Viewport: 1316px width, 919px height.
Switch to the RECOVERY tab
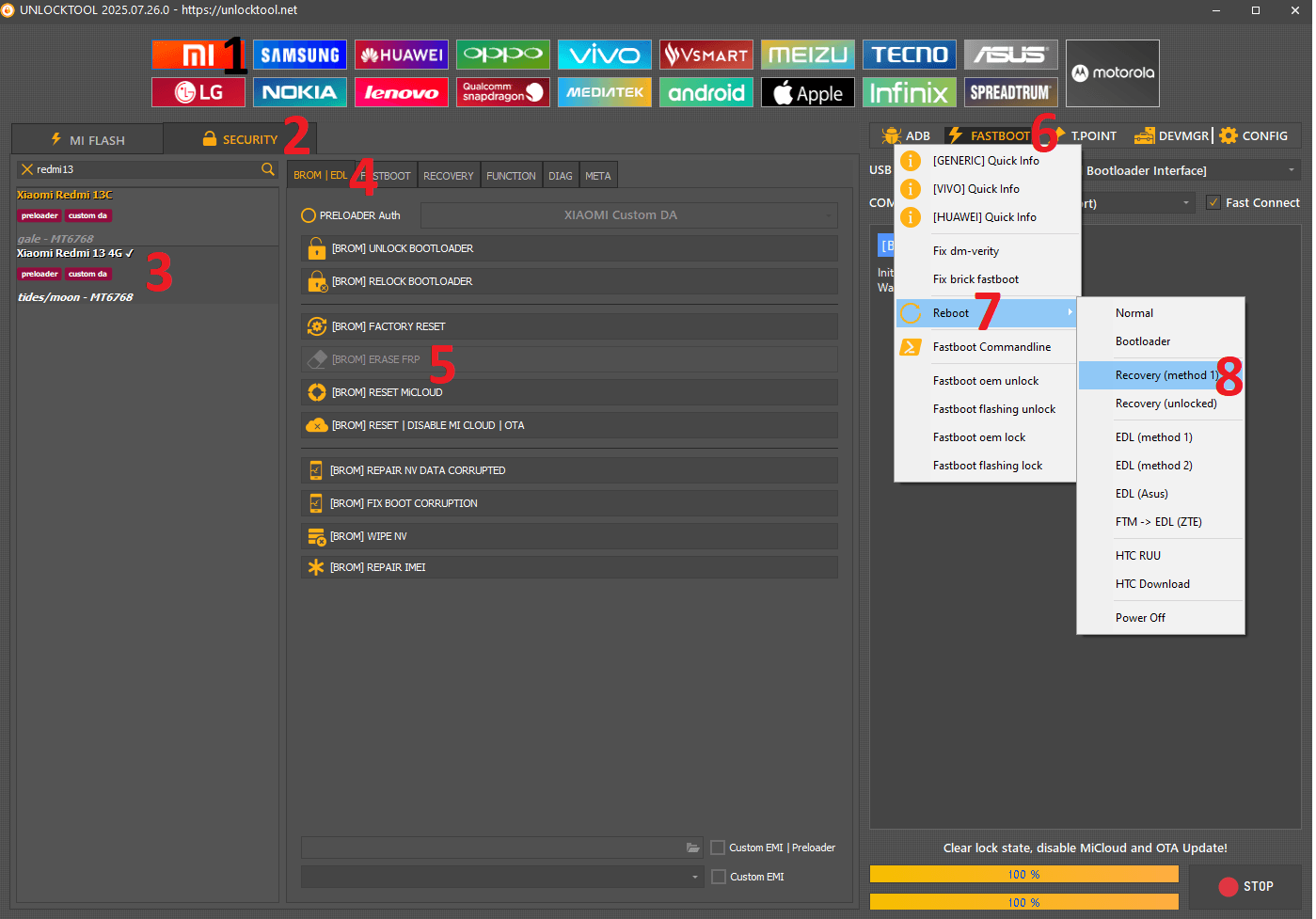click(x=449, y=176)
